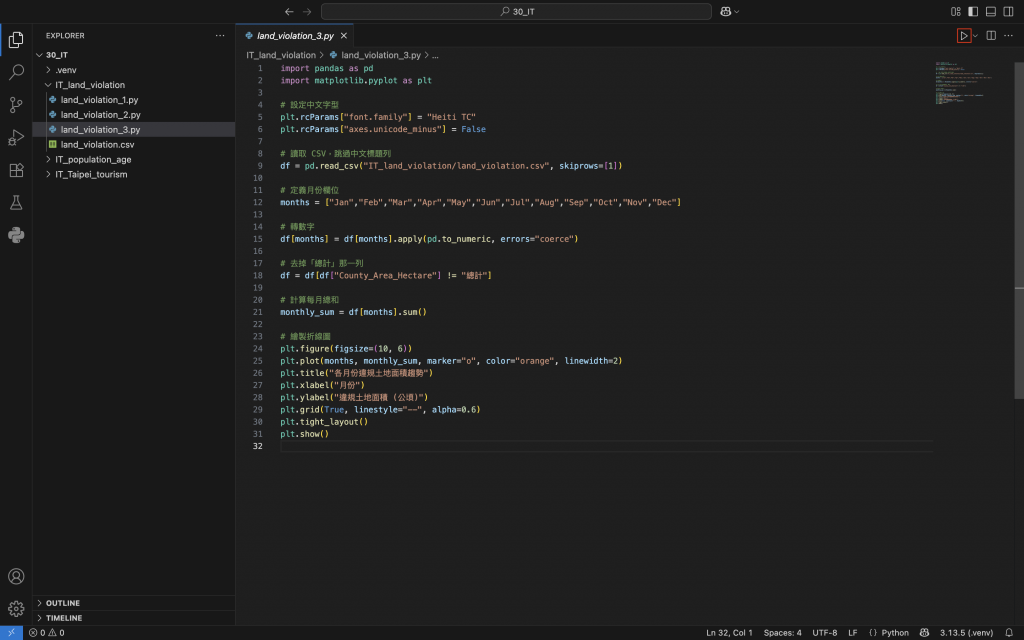Image resolution: width=1024 pixels, height=640 pixels.
Task: Open the run options dropdown arrow
Action: [x=975, y=35]
